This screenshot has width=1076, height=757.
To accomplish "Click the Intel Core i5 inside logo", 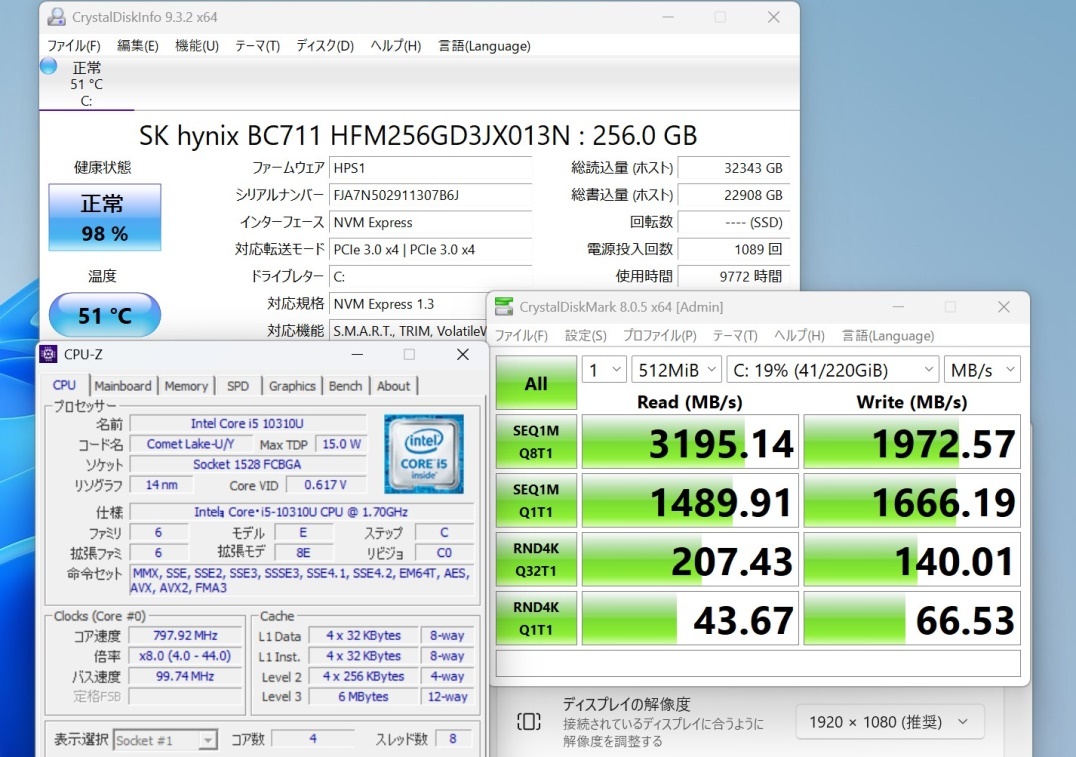I will coord(423,454).
